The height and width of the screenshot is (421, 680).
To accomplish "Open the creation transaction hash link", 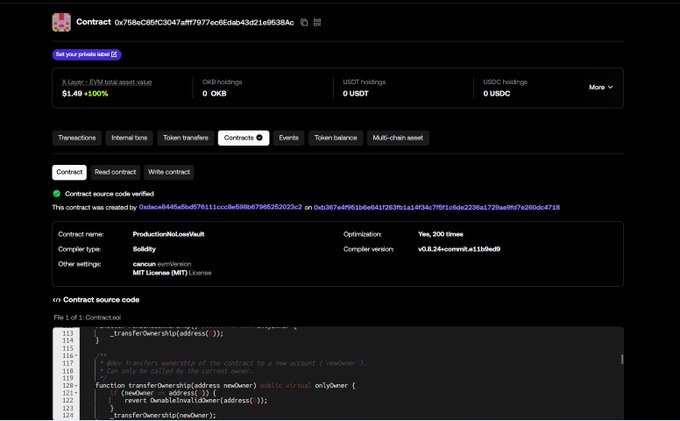I will point(437,207).
